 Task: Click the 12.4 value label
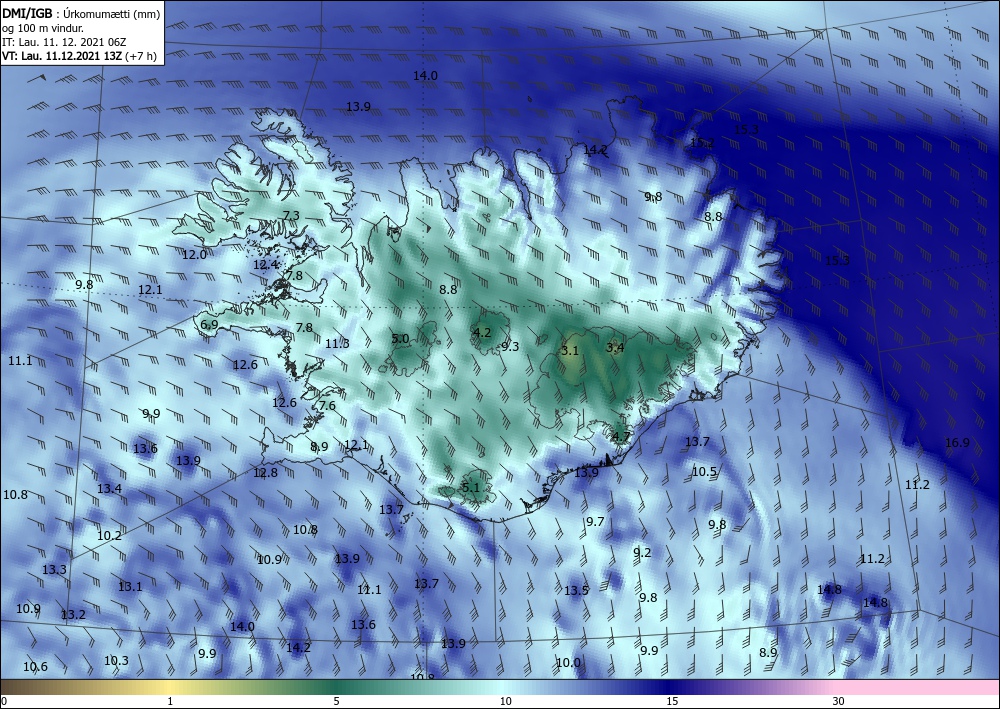[x=265, y=265]
